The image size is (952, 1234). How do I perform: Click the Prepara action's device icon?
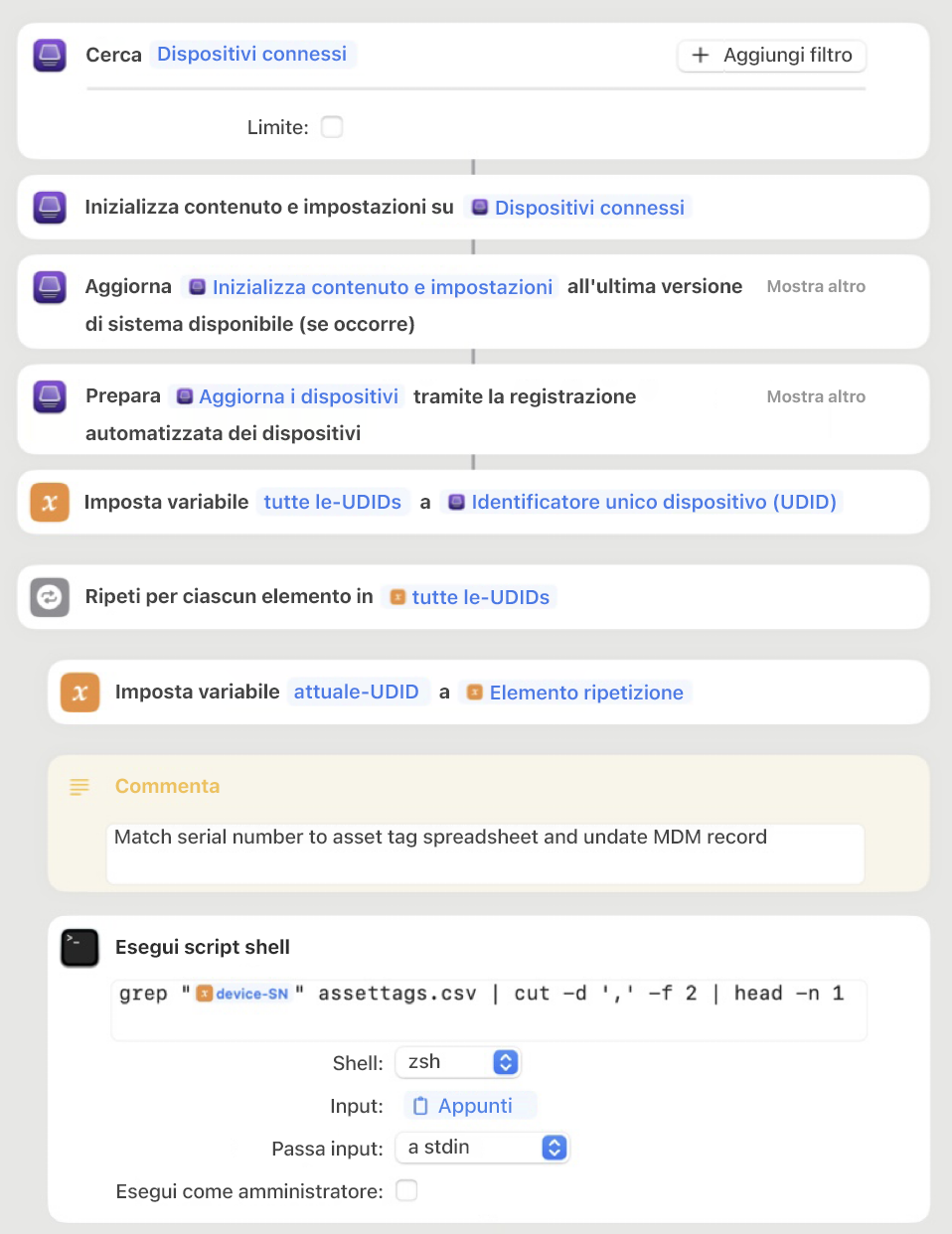[49, 395]
